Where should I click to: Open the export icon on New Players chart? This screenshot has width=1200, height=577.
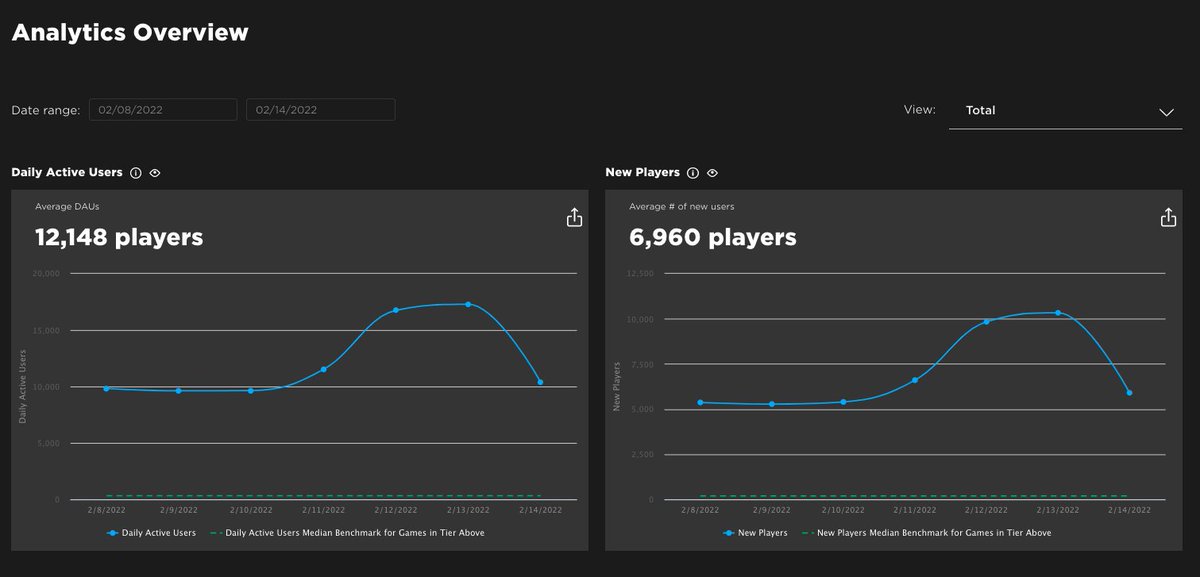click(x=1168, y=216)
